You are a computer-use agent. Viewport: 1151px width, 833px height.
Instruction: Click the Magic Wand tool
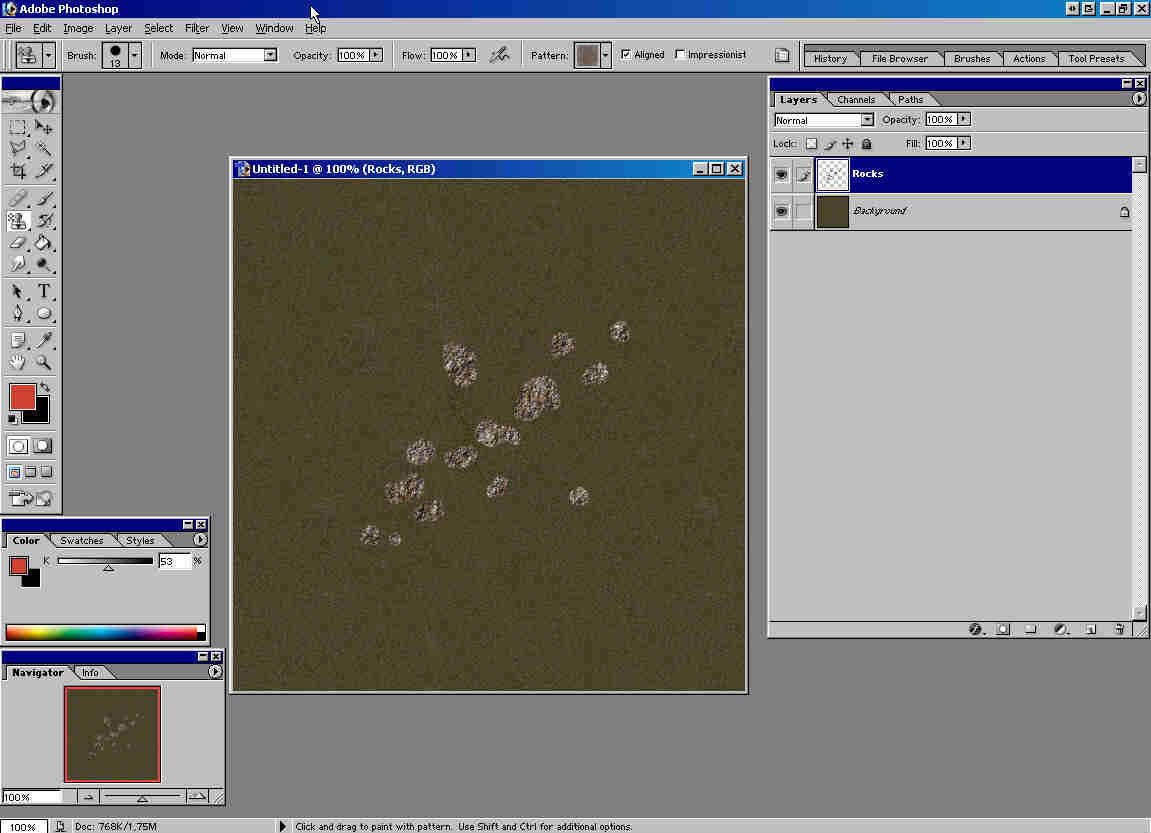click(x=44, y=149)
